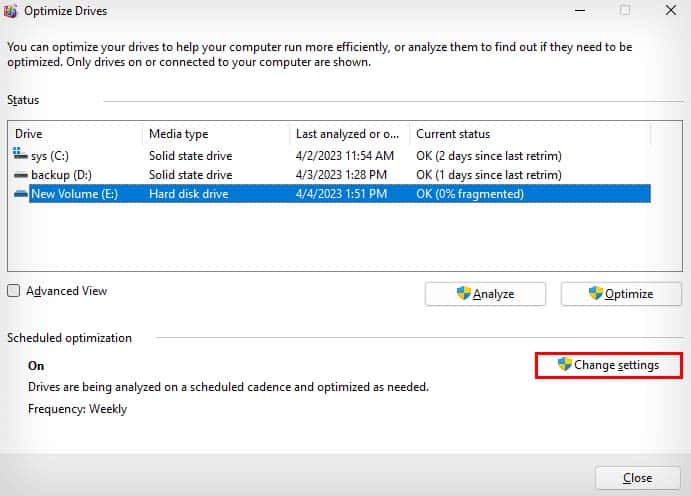This screenshot has height=496, width=691.
Task: Click the backup (D:) drive icon
Action: 20,175
